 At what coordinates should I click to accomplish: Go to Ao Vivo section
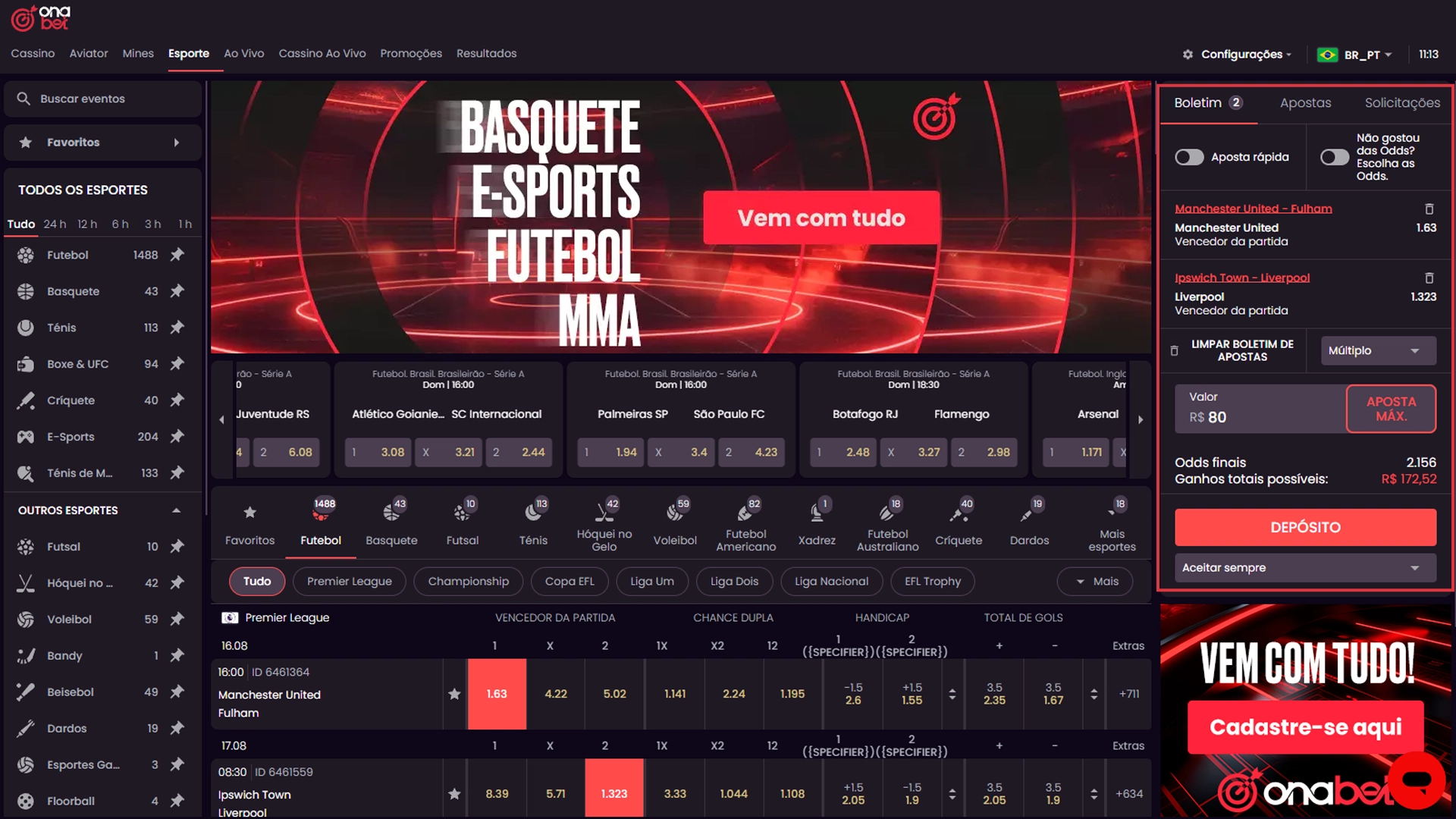tap(244, 53)
